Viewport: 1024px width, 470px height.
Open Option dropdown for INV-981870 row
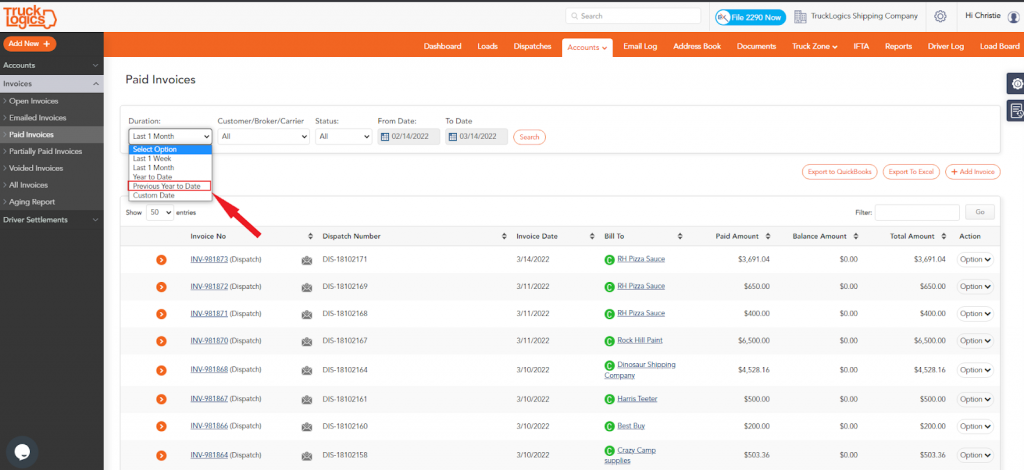[x=975, y=341]
